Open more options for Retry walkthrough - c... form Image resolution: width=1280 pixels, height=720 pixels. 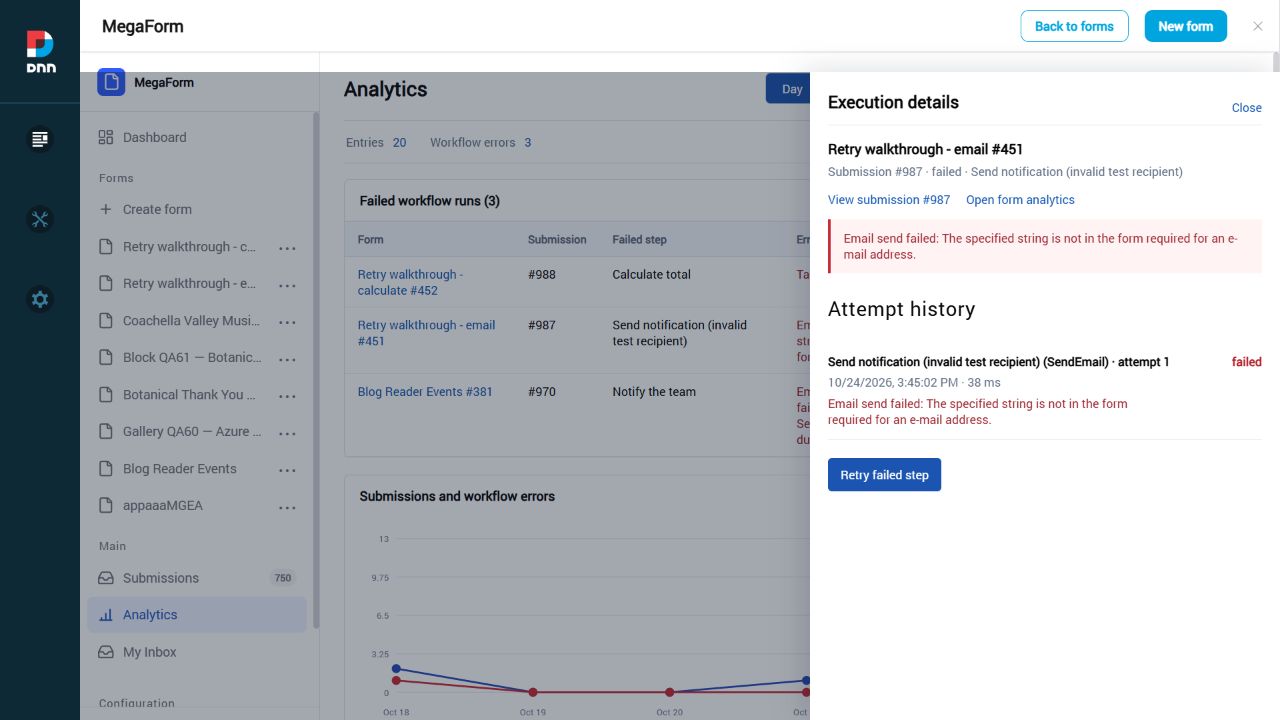[287, 248]
